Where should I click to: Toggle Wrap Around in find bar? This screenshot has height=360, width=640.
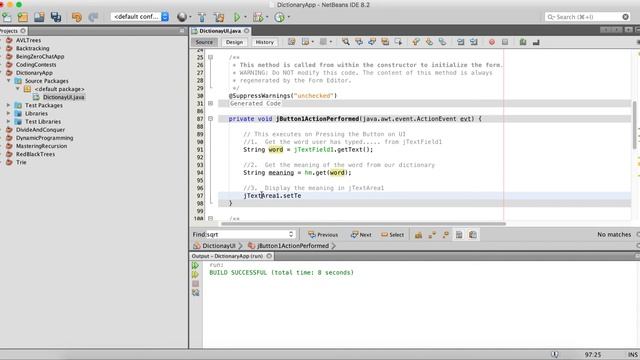(x=473, y=235)
